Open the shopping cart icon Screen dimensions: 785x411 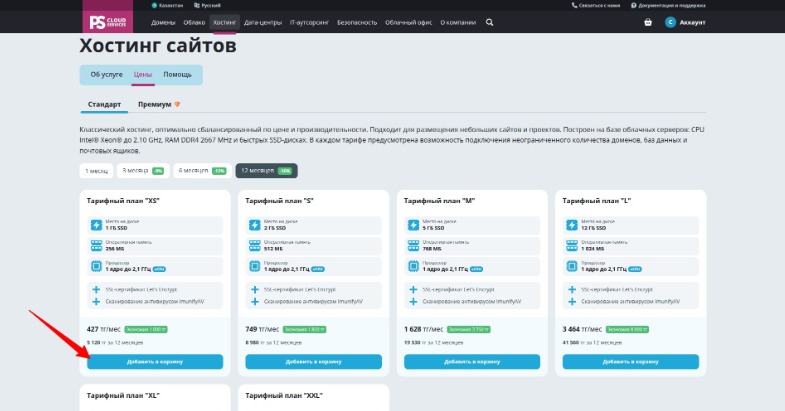pyautogui.click(x=648, y=22)
